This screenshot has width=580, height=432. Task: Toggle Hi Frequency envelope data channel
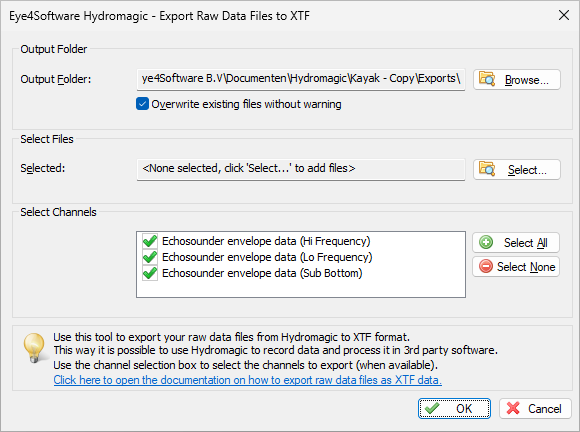150,241
